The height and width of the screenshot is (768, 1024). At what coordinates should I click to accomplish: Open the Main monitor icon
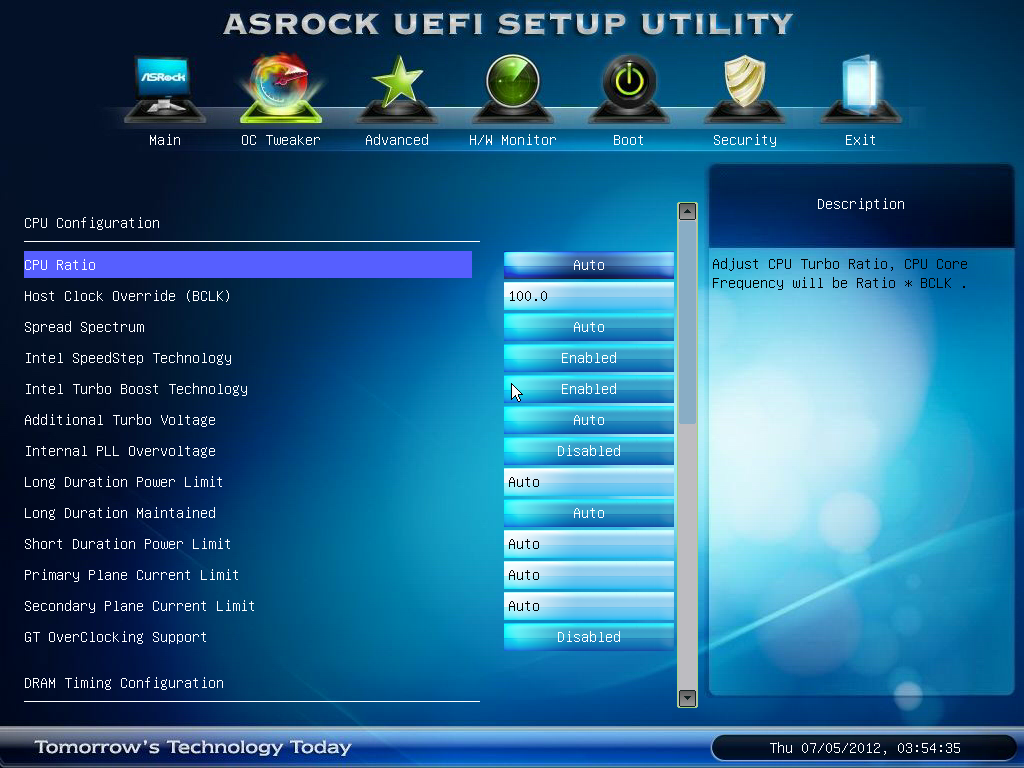pos(164,89)
